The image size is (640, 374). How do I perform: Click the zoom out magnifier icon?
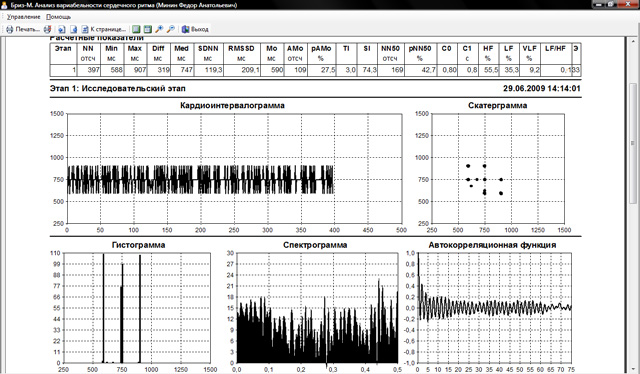click(x=171, y=29)
